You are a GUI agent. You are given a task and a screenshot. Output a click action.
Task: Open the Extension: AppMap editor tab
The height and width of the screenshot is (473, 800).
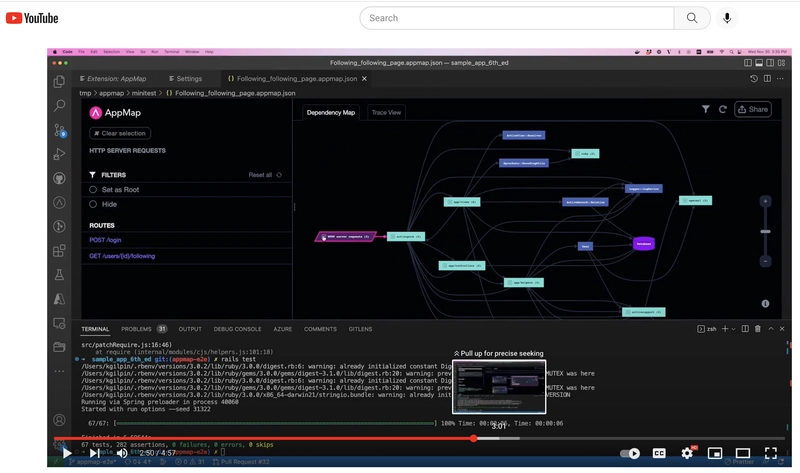113,79
